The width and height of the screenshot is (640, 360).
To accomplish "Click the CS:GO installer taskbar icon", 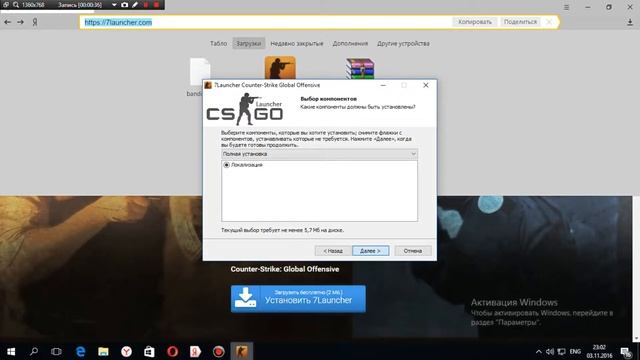I will pos(242,351).
